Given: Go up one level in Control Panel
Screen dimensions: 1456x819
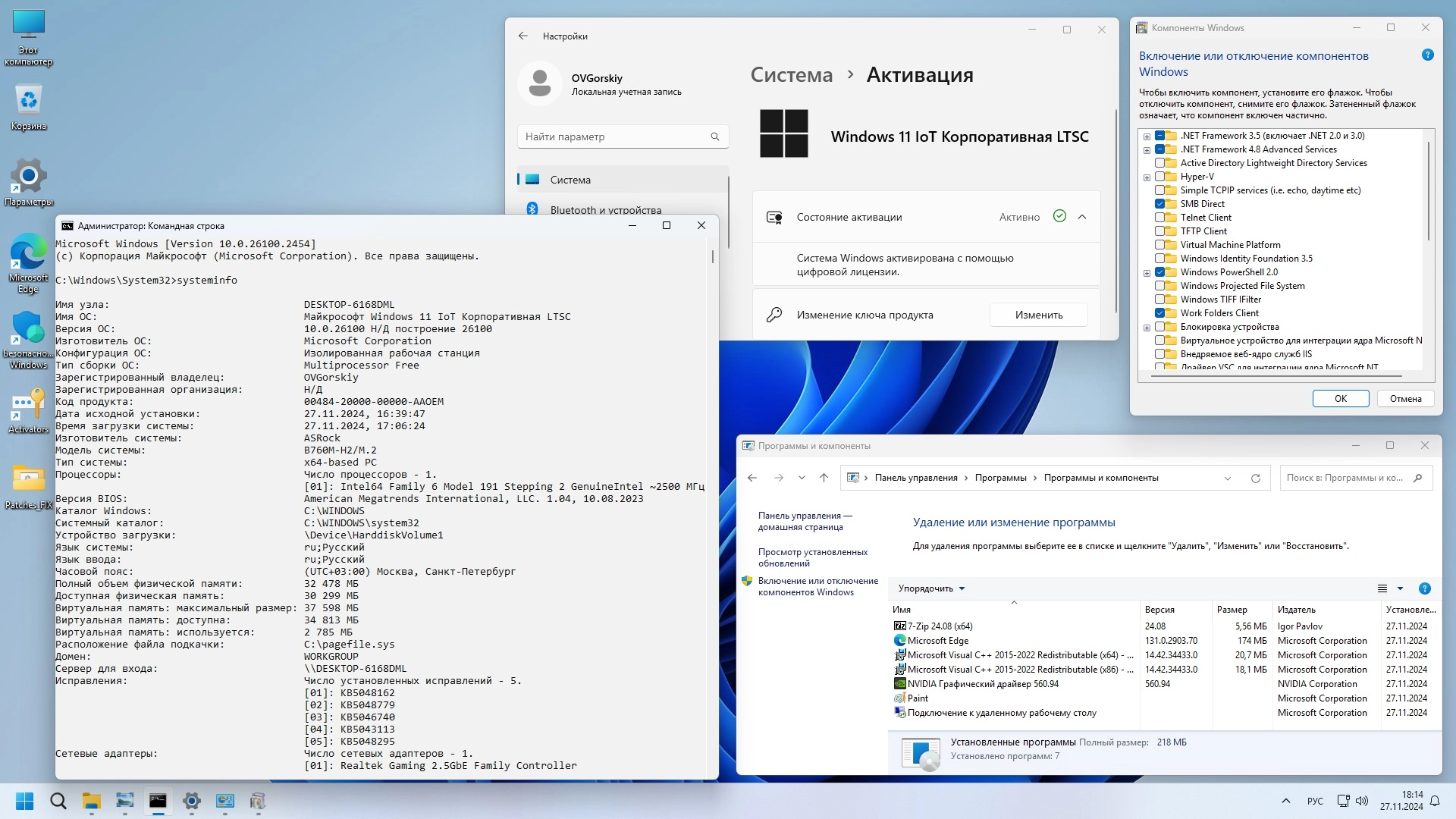Looking at the screenshot, I should pos(824,478).
